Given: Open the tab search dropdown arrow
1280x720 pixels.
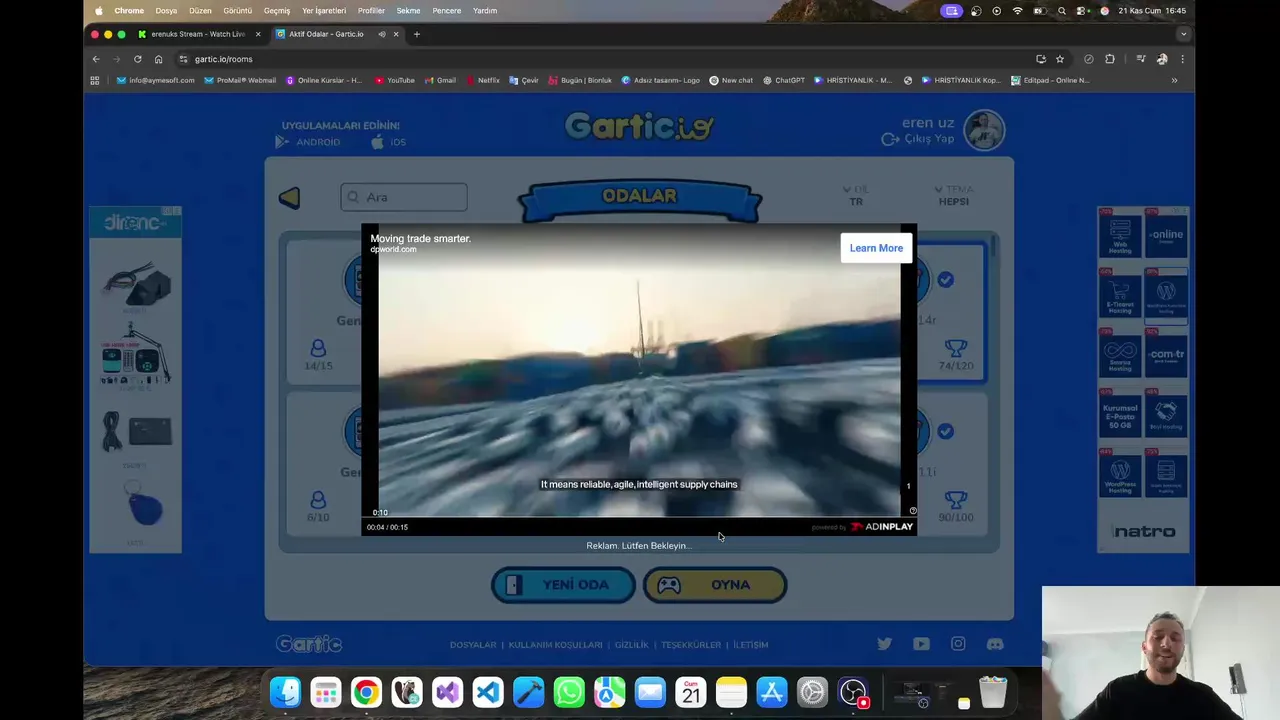Looking at the screenshot, I should [x=1184, y=34].
